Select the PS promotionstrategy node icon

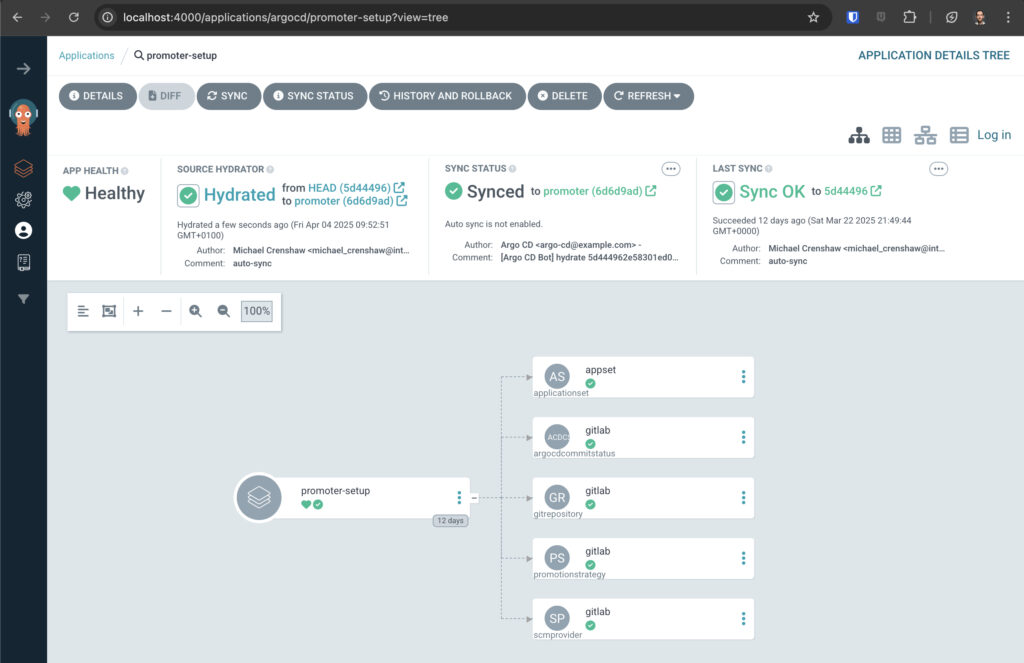click(557, 558)
